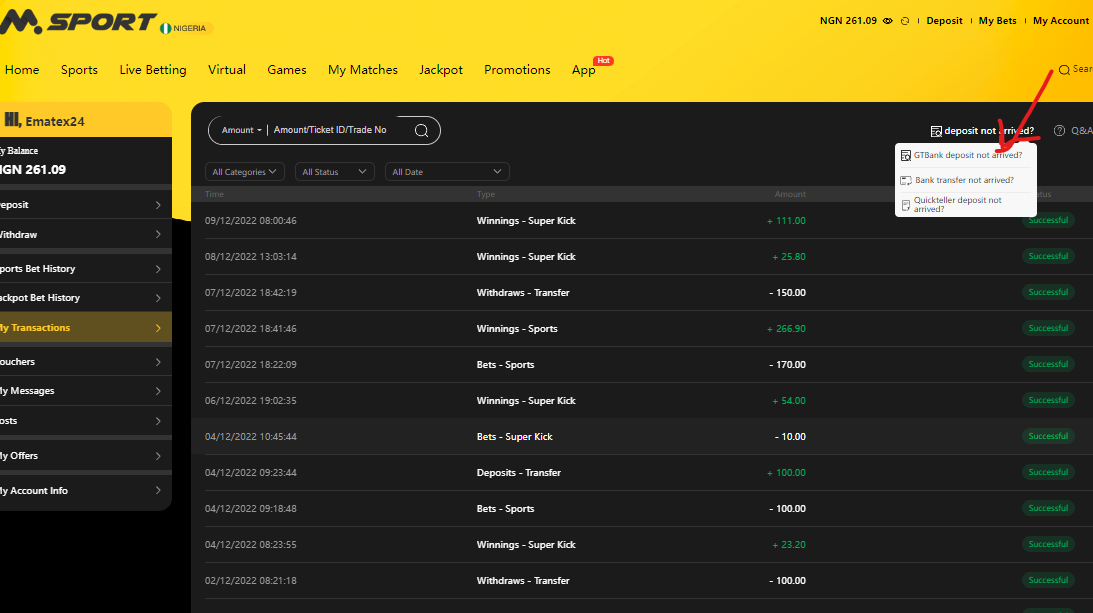Open the Amount search type dropdown
The image size is (1093, 613).
pyautogui.click(x=240, y=129)
